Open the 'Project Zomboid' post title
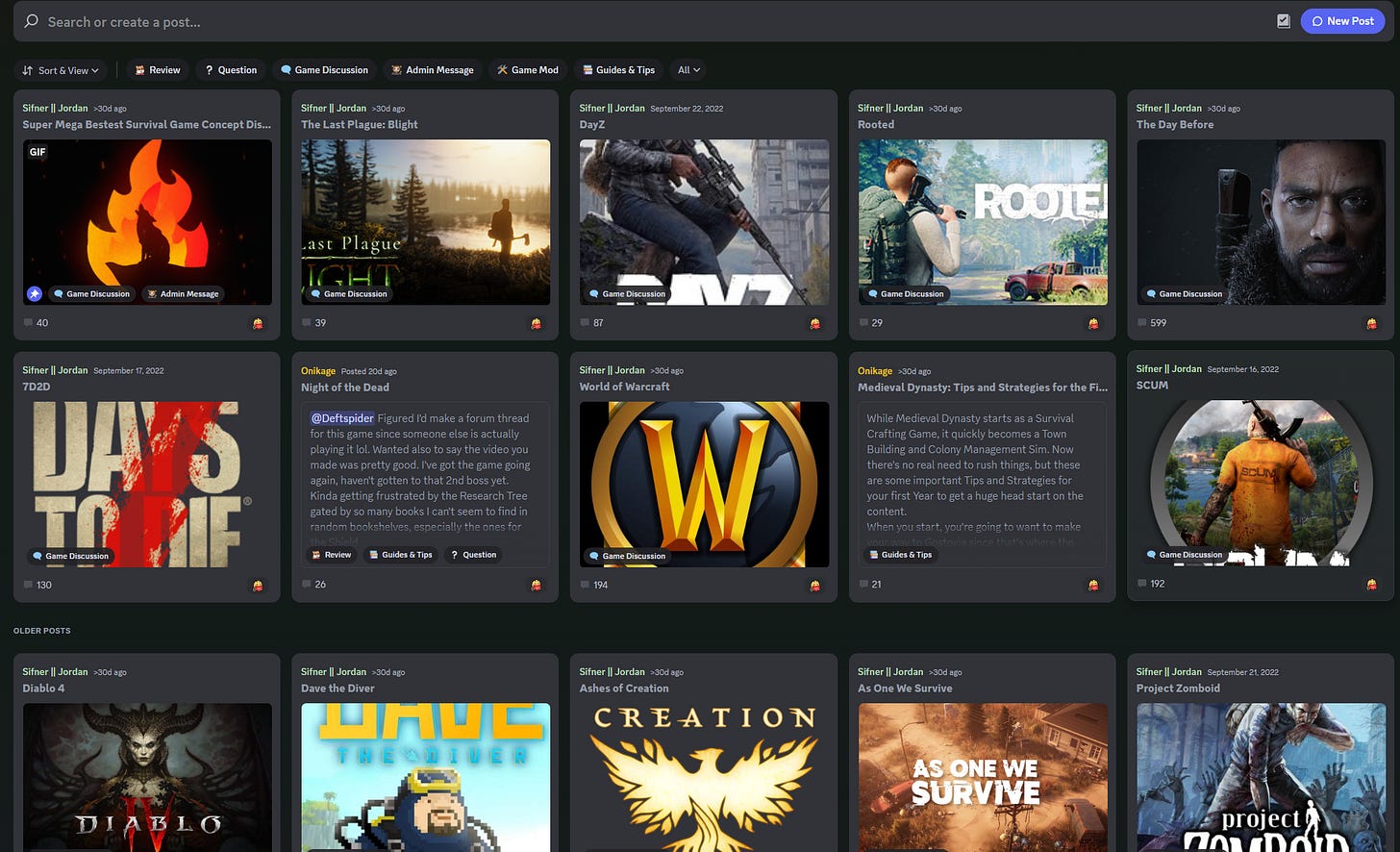This screenshot has width=1400, height=852. pyautogui.click(x=1178, y=689)
